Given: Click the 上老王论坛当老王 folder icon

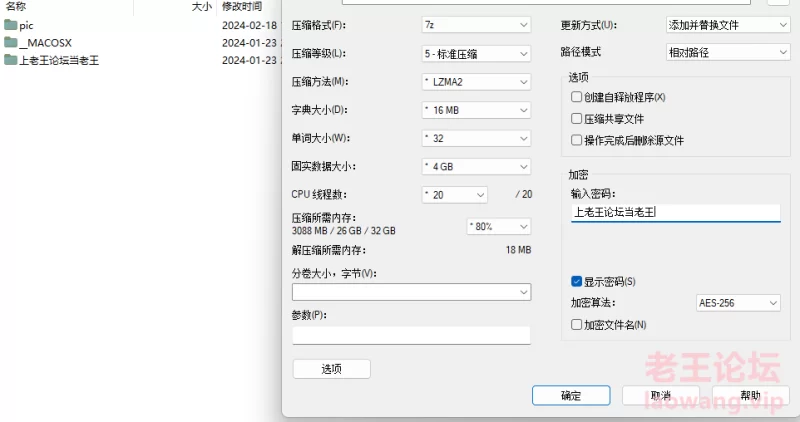Looking at the screenshot, I should click(x=10, y=60).
